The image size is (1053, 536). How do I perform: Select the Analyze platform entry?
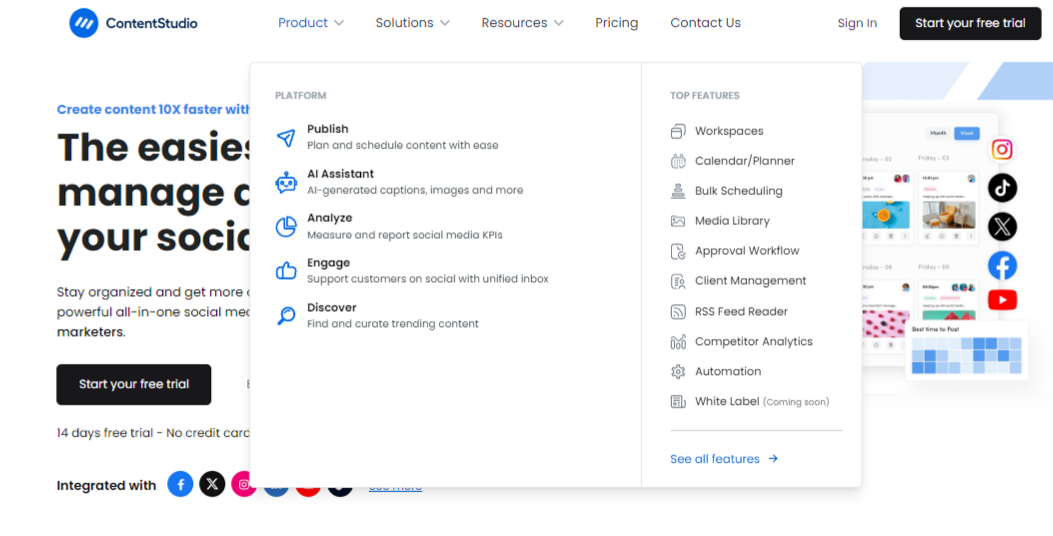(x=390, y=226)
